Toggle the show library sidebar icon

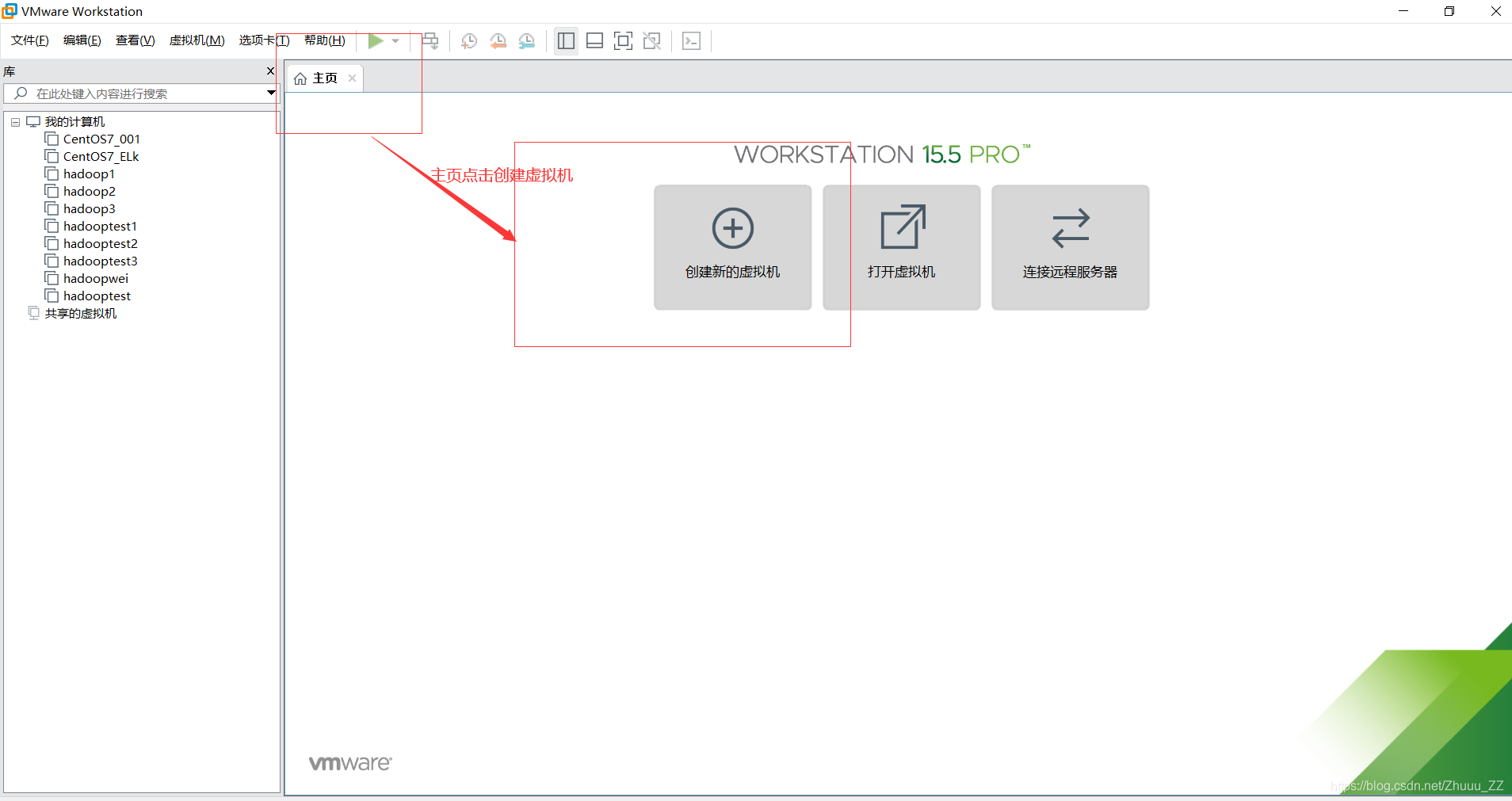[x=566, y=41]
